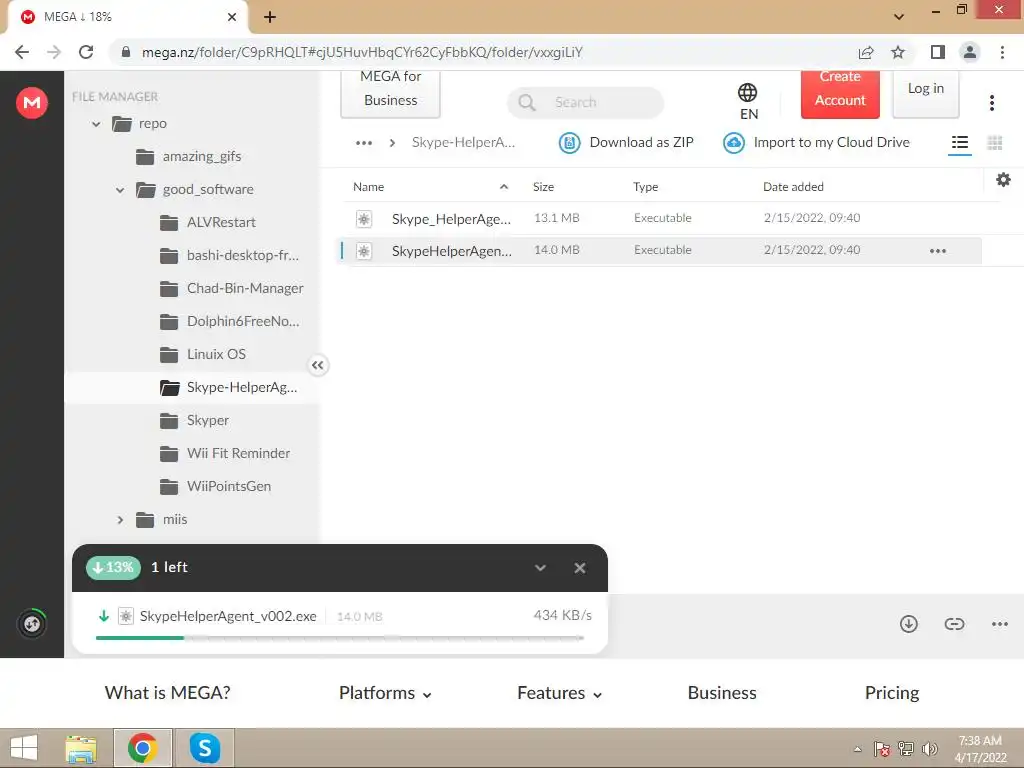Open the Chrome menu
The height and width of the screenshot is (768, 1024).
coord(1002,52)
